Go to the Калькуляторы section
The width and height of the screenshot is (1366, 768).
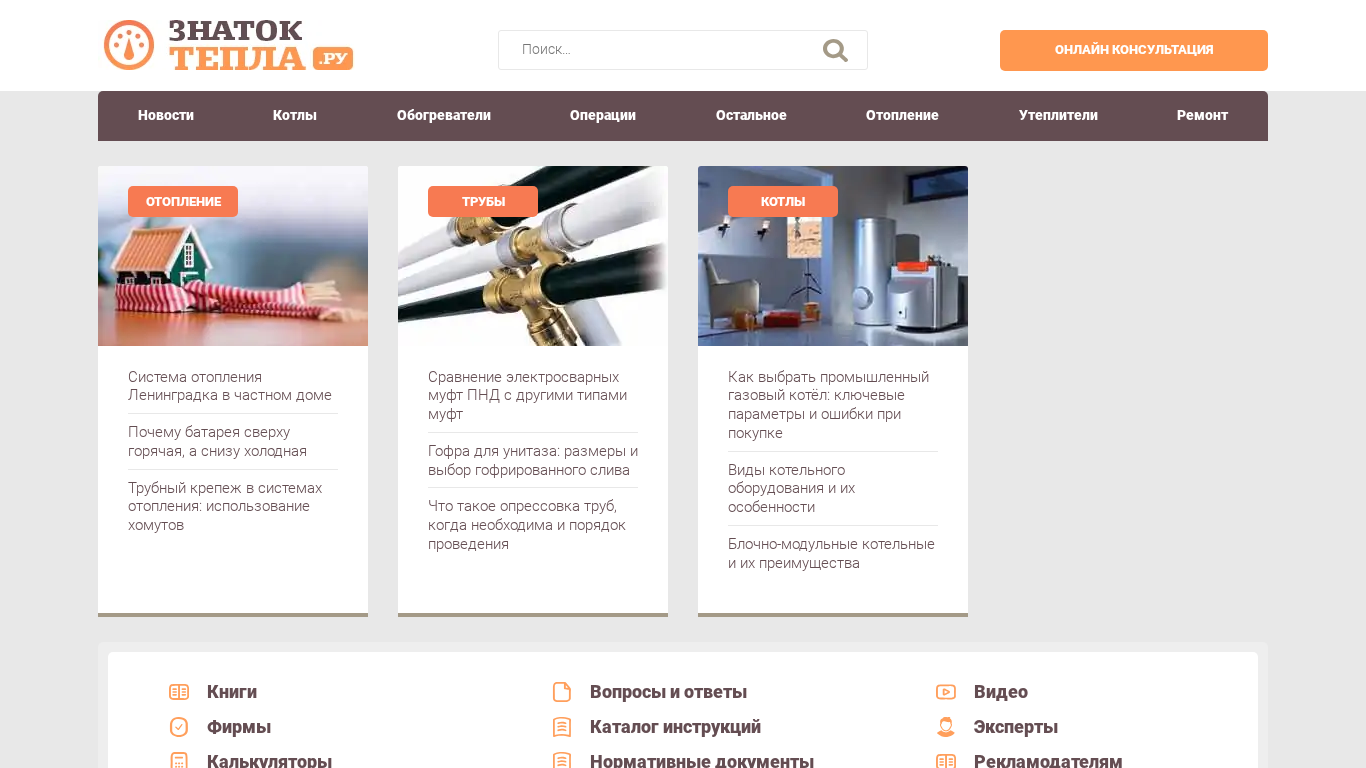pos(270,761)
